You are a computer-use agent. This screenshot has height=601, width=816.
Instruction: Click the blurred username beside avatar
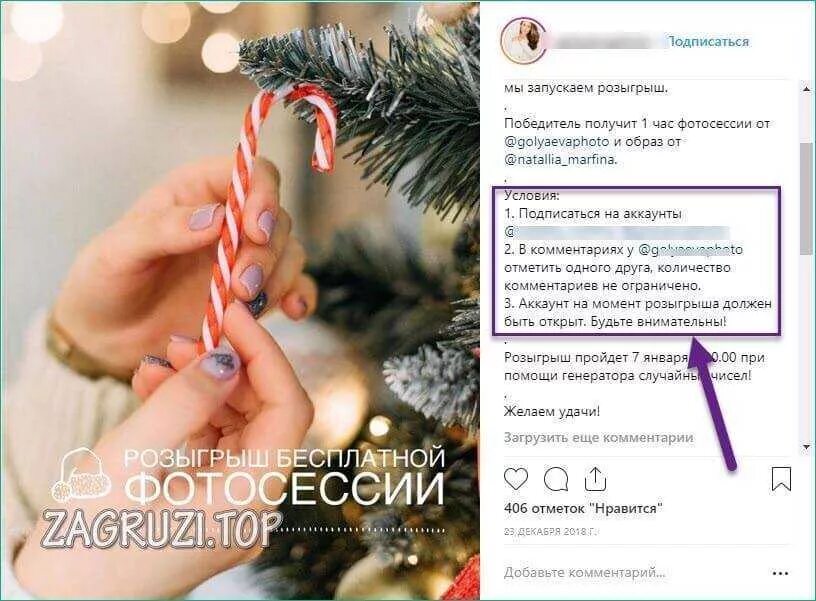(606, 42)
